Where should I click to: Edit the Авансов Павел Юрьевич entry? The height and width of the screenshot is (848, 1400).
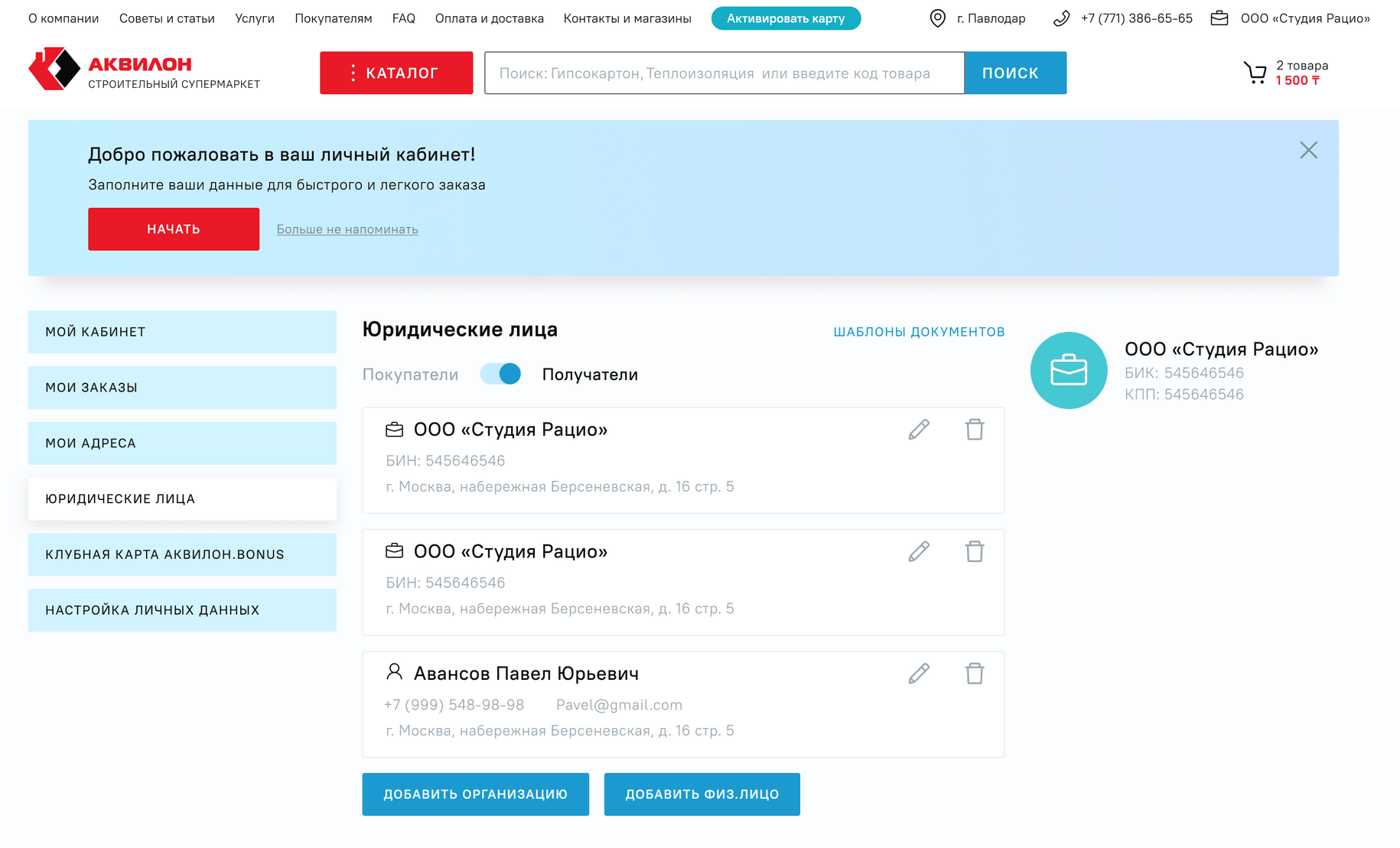(x=919, y=674)
